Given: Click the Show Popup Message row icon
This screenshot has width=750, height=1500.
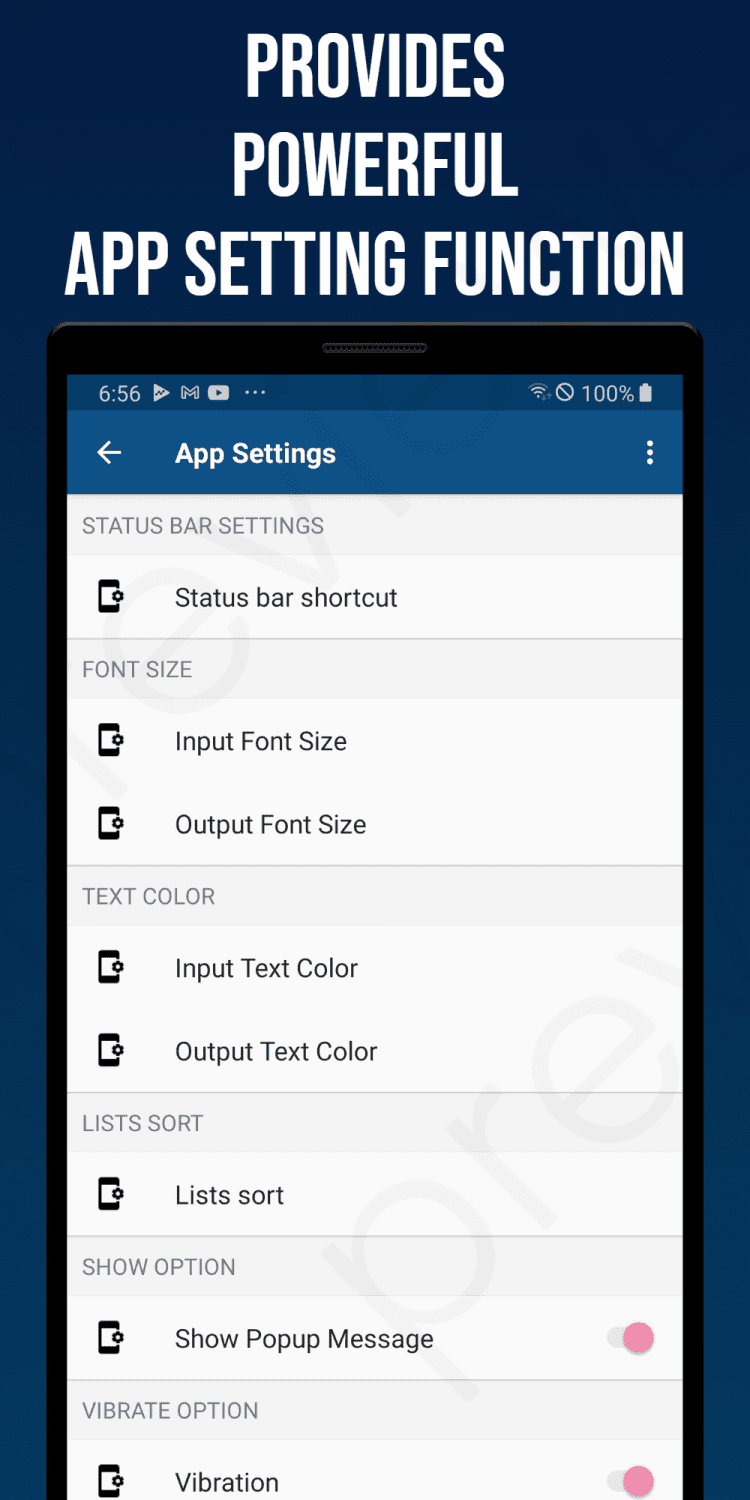Looking at the screenshot, I should tap(110, 1338).
